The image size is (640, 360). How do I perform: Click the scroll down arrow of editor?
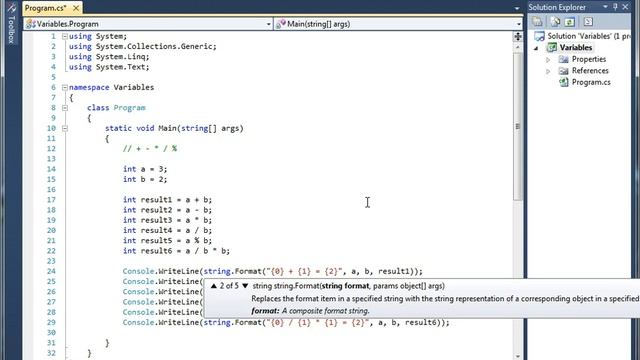coord(518,356)
